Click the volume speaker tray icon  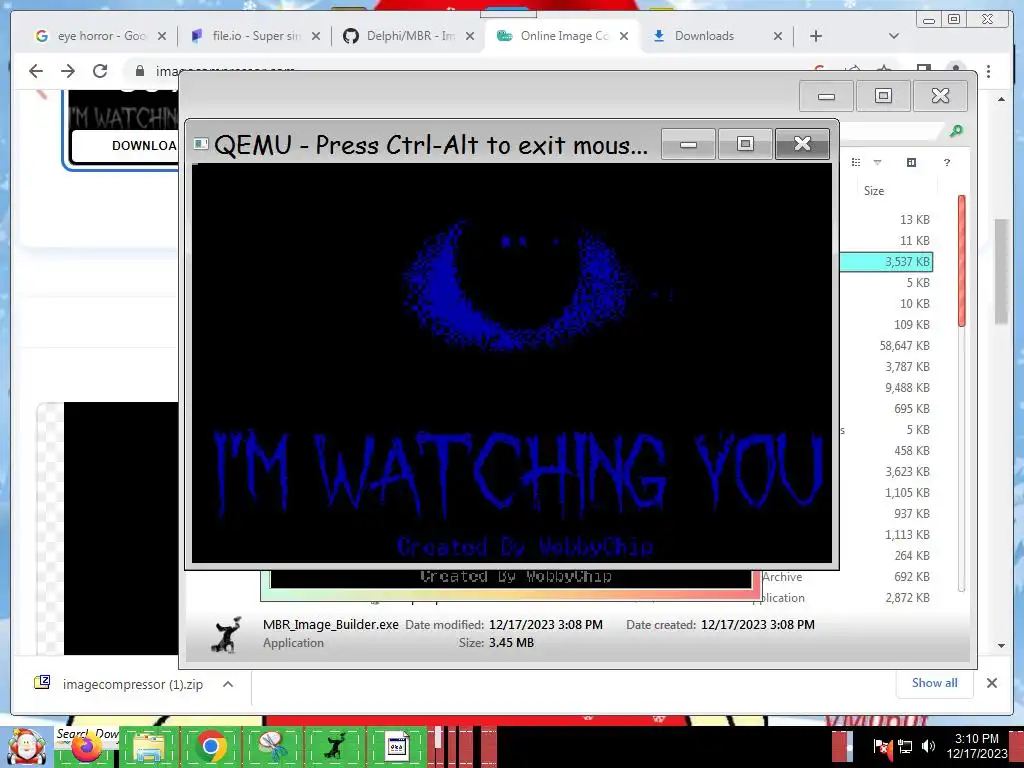tap(928, 746)
